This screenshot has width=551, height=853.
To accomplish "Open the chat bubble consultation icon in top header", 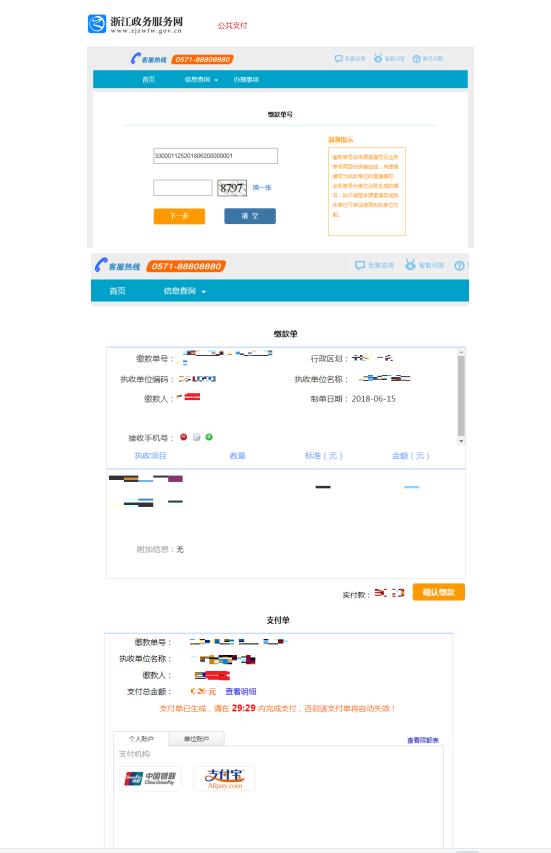I will point(338,59).
